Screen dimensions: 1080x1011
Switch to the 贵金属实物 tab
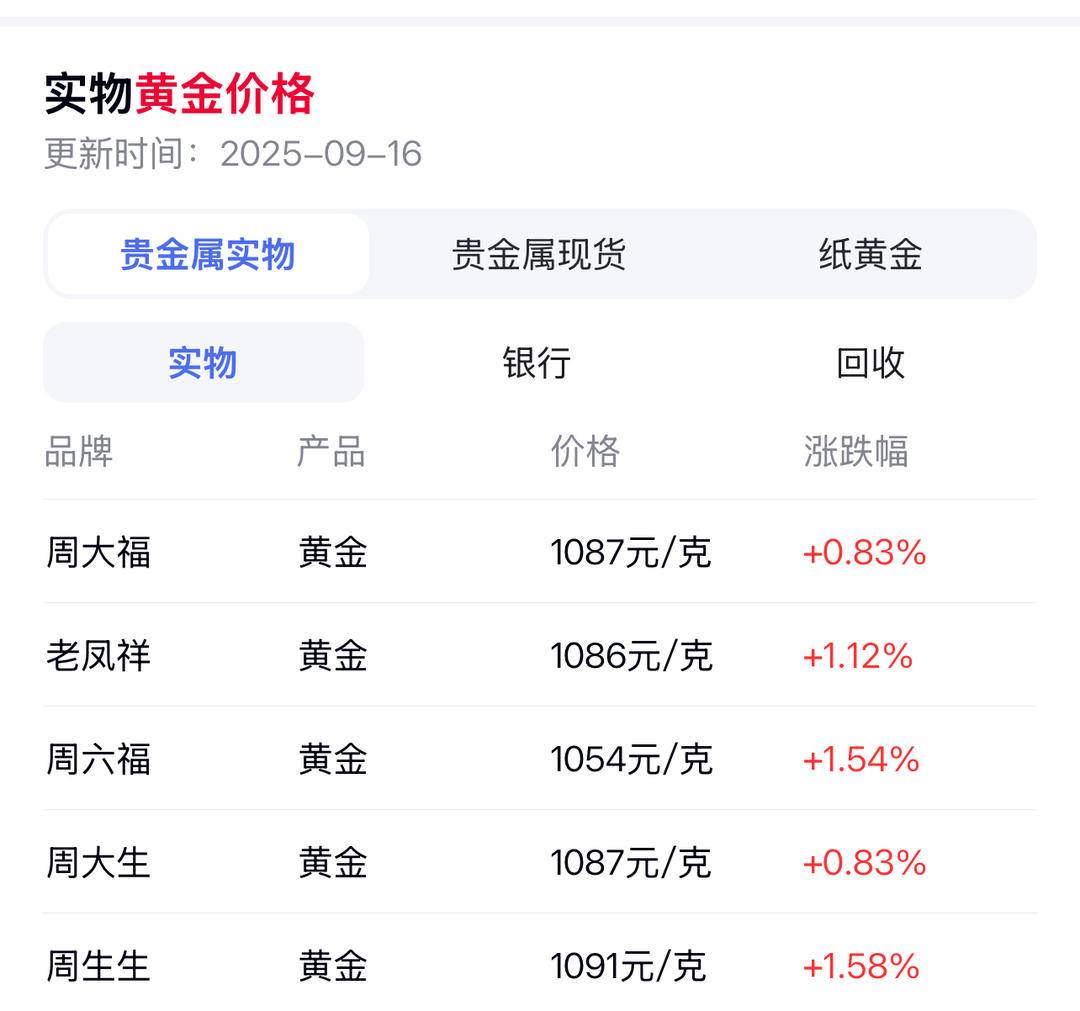(207, 254)
